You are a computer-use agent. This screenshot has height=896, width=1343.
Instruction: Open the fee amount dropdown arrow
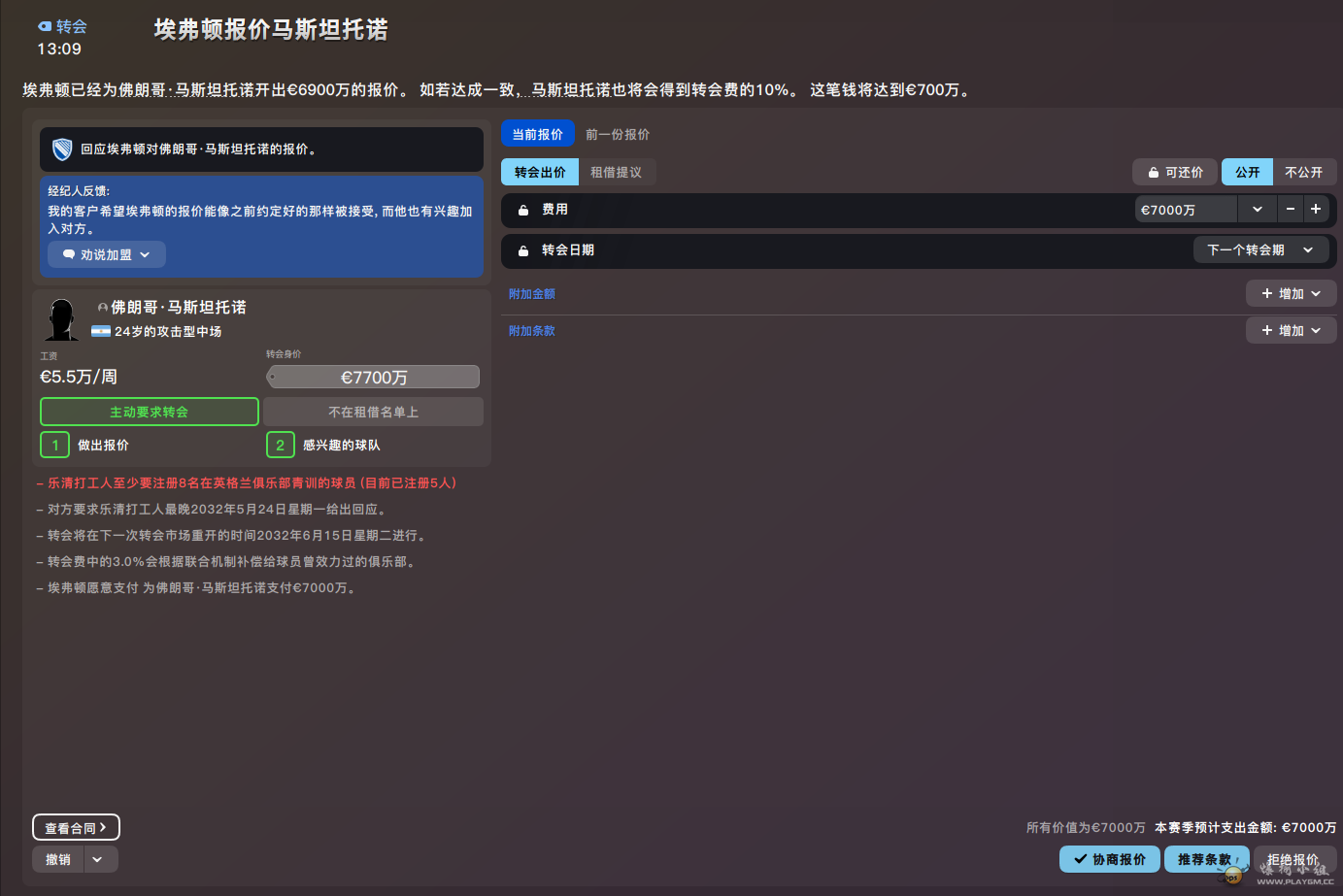coord(1257,209)
